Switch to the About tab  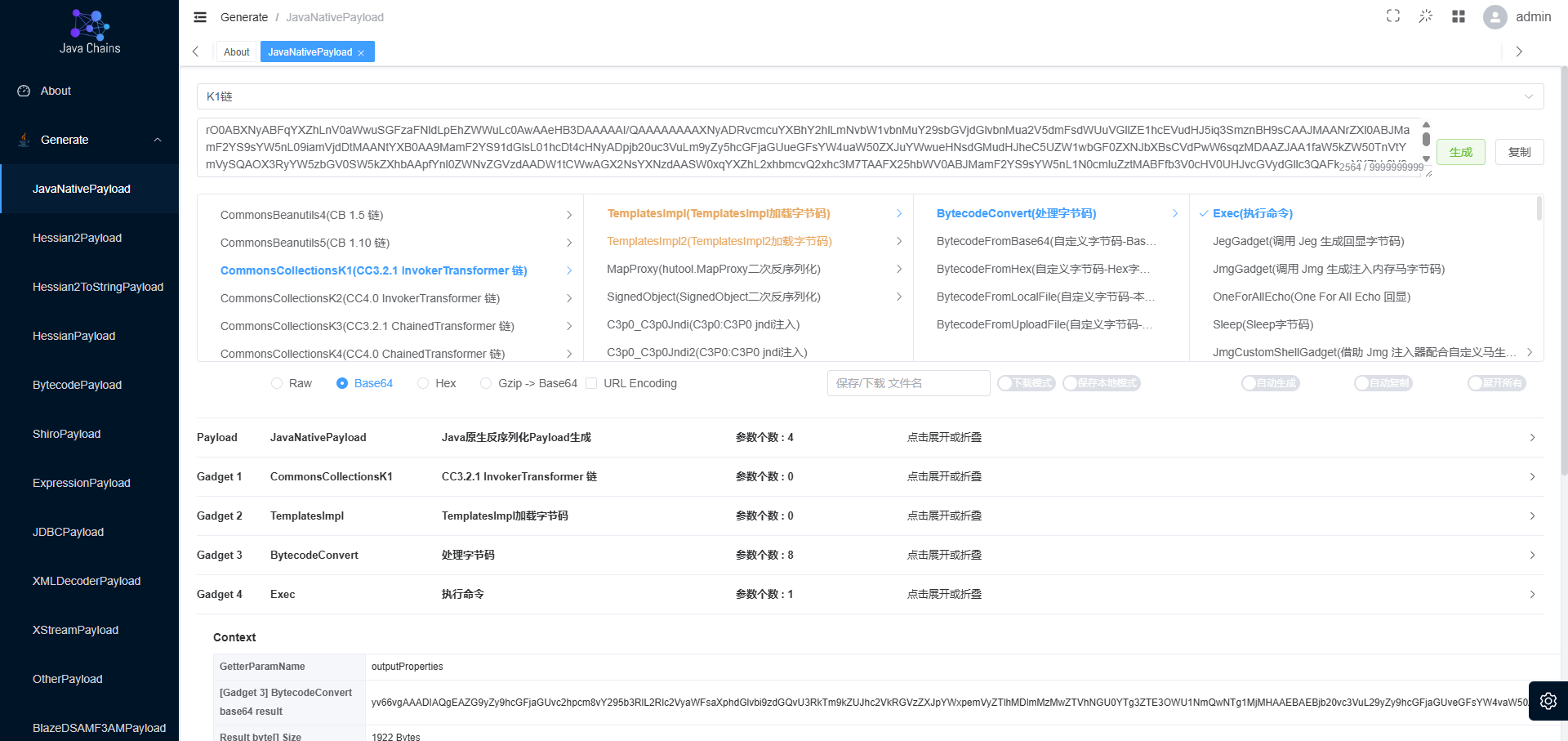coord(237,52)
